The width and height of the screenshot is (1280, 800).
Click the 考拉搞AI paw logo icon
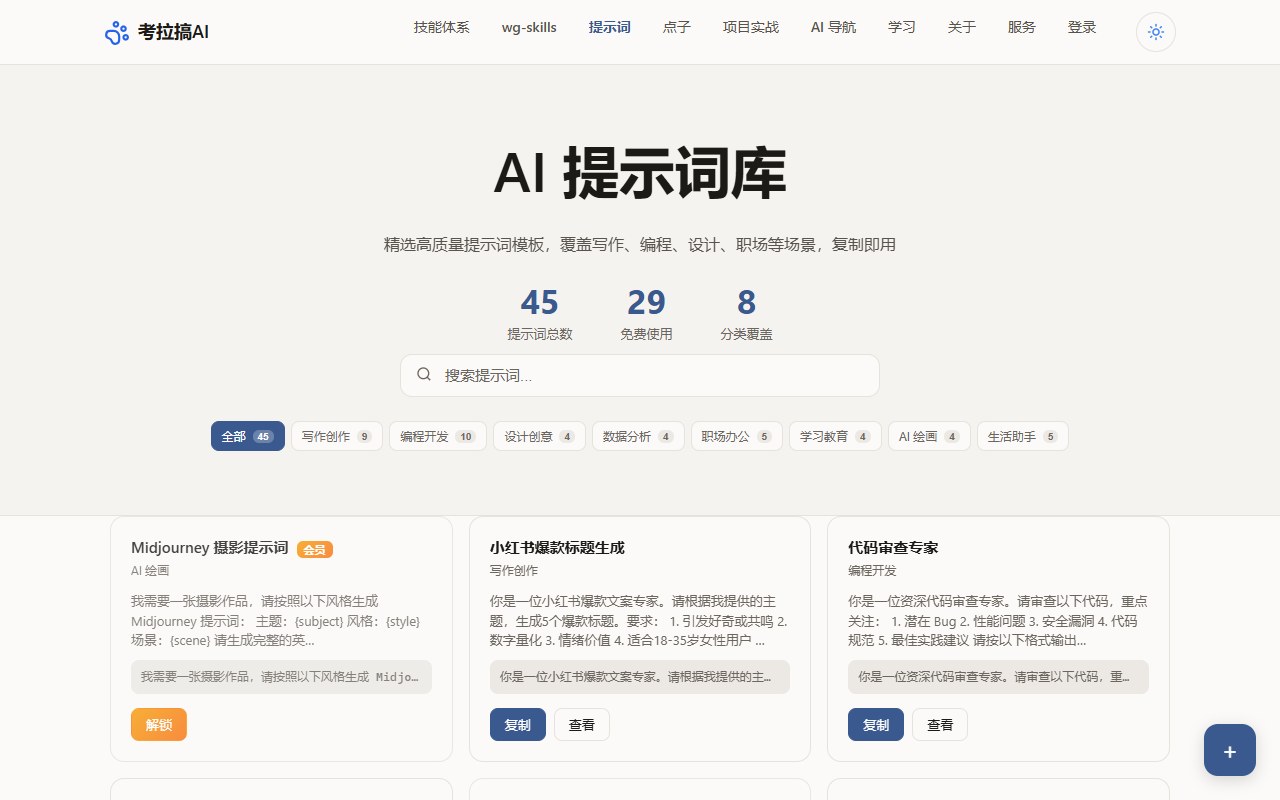click(117, 33)
